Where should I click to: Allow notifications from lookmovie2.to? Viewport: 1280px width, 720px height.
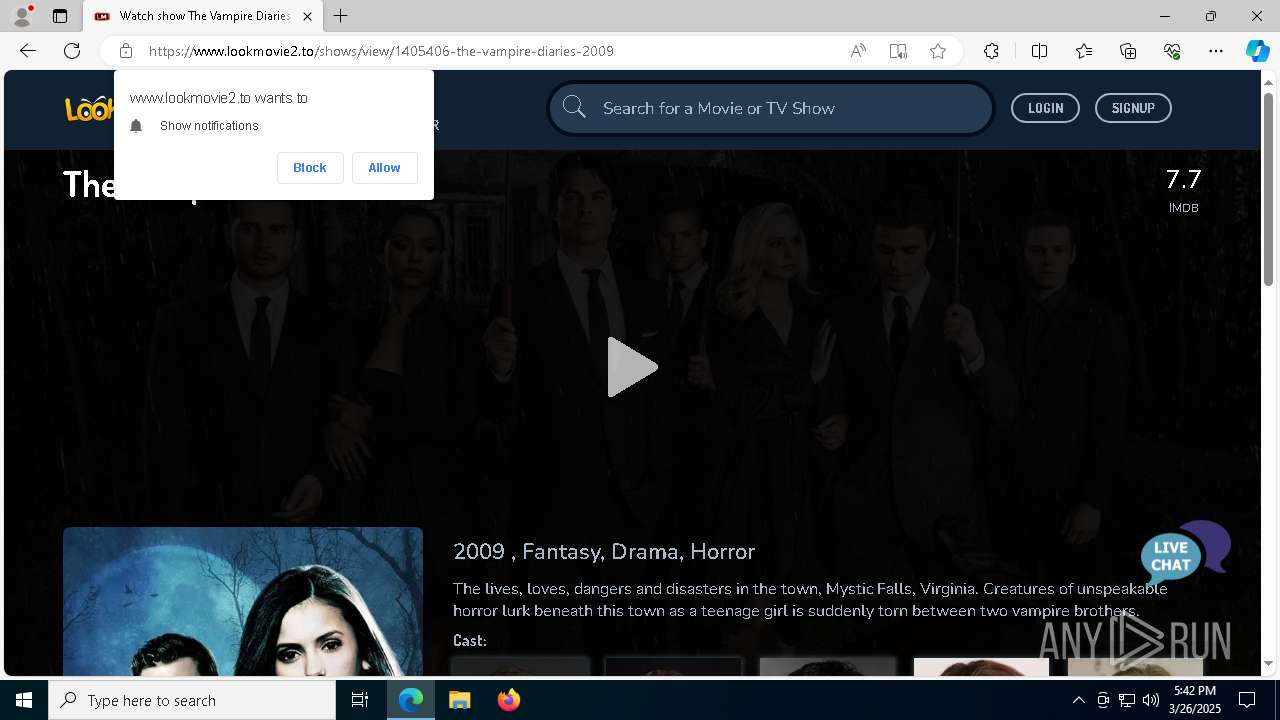pyautogui.click(x=384, y=168)
